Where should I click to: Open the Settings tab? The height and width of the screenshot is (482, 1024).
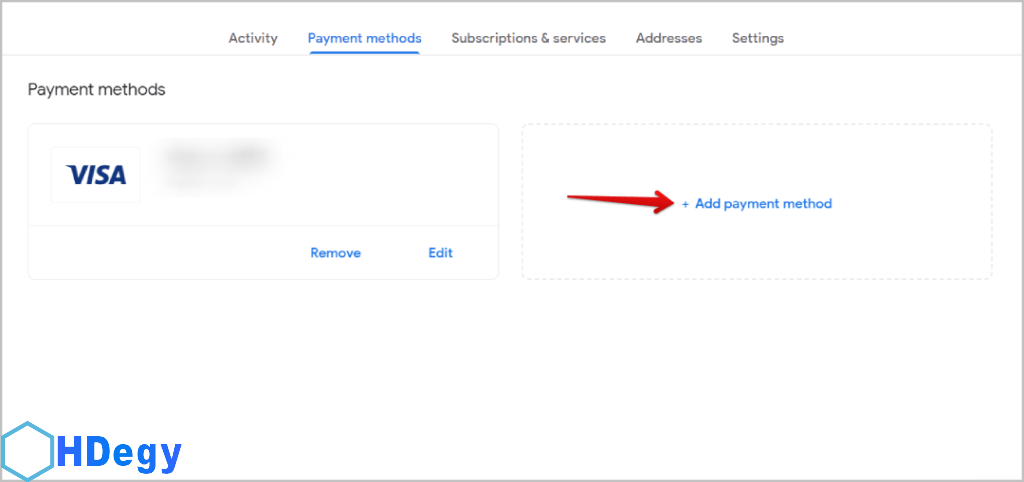[757, 38]
